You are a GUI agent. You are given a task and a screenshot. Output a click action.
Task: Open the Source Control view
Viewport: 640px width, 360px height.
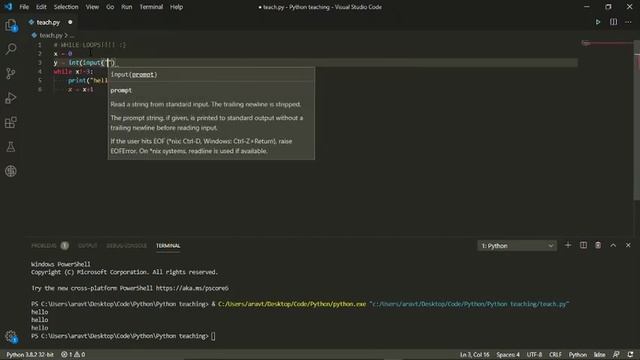[11, 73]
